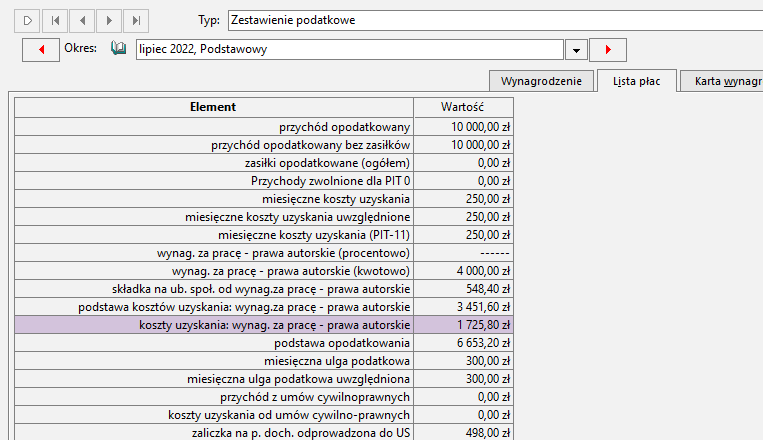
Task: Click the period field lipiec 2022, Podstawowy
Action: tap(350, 50)
